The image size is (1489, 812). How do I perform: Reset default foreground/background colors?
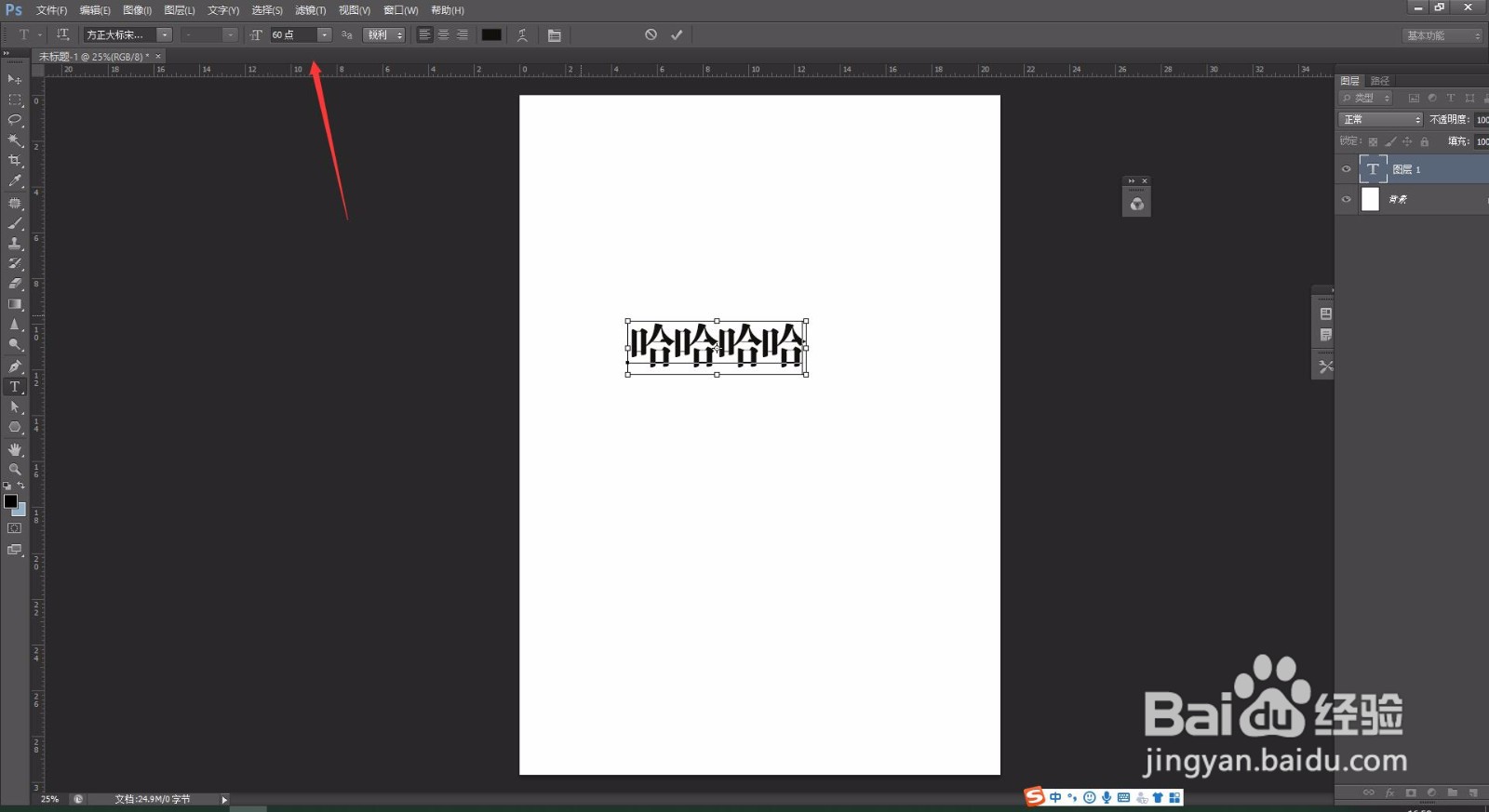[x=7, y=486]
